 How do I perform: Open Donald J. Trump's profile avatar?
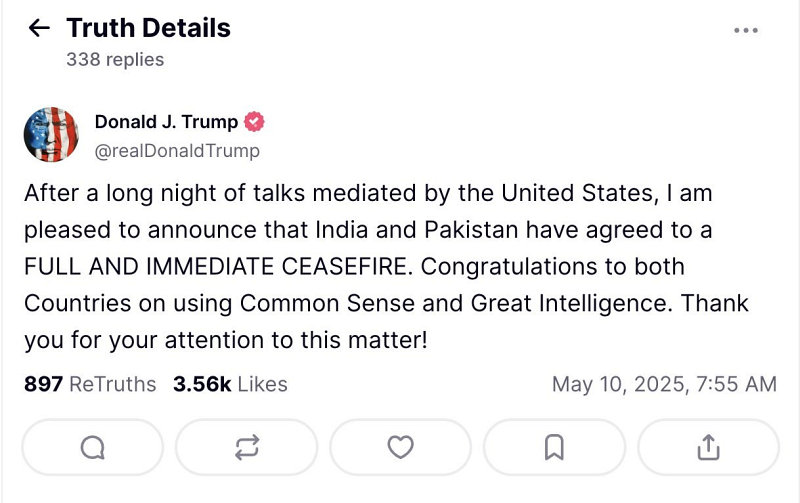pyautogui.click(x=51, y=134)
